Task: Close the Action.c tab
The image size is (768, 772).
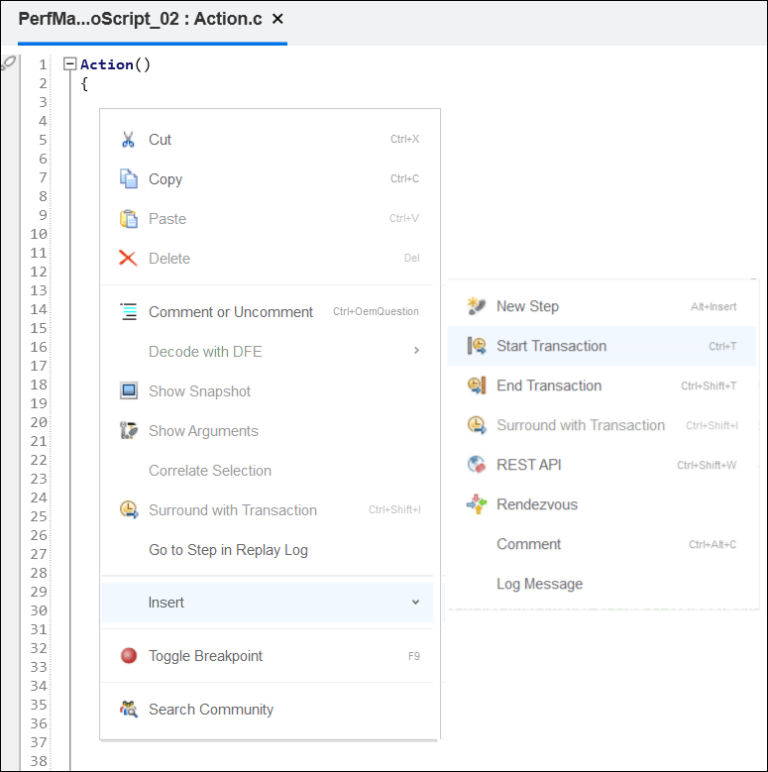Action: point(278,19)
